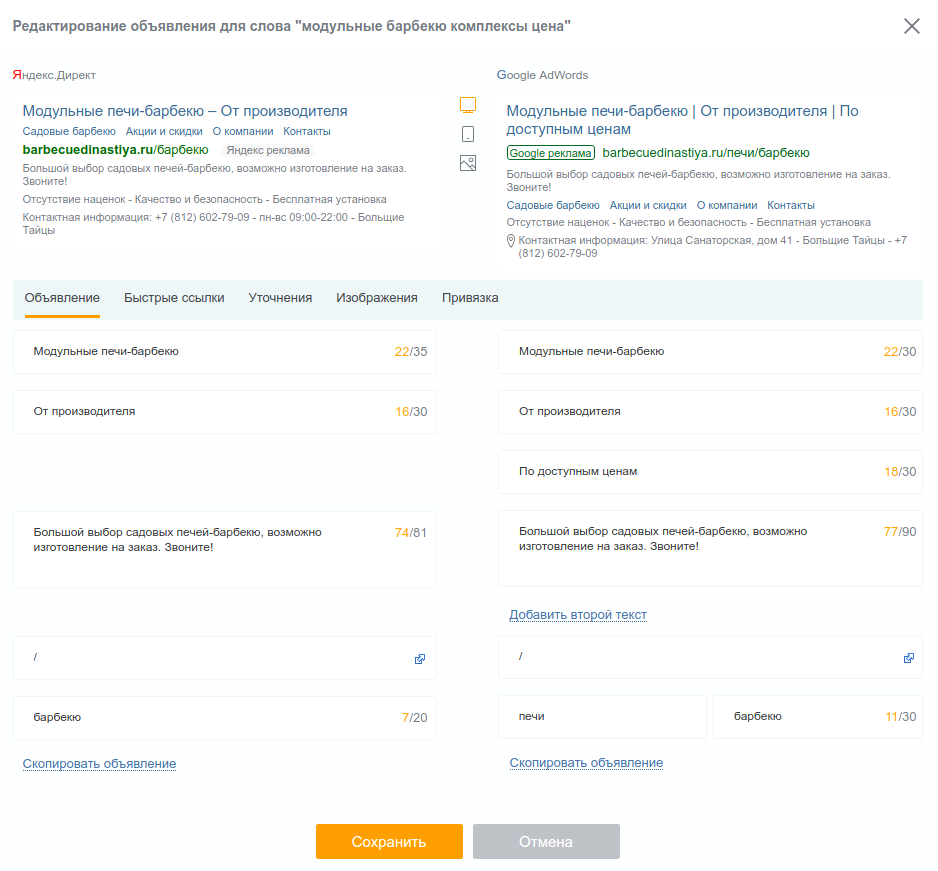Select the image preview mode icon
Viewport: 938px width, 871px height.
468,163
